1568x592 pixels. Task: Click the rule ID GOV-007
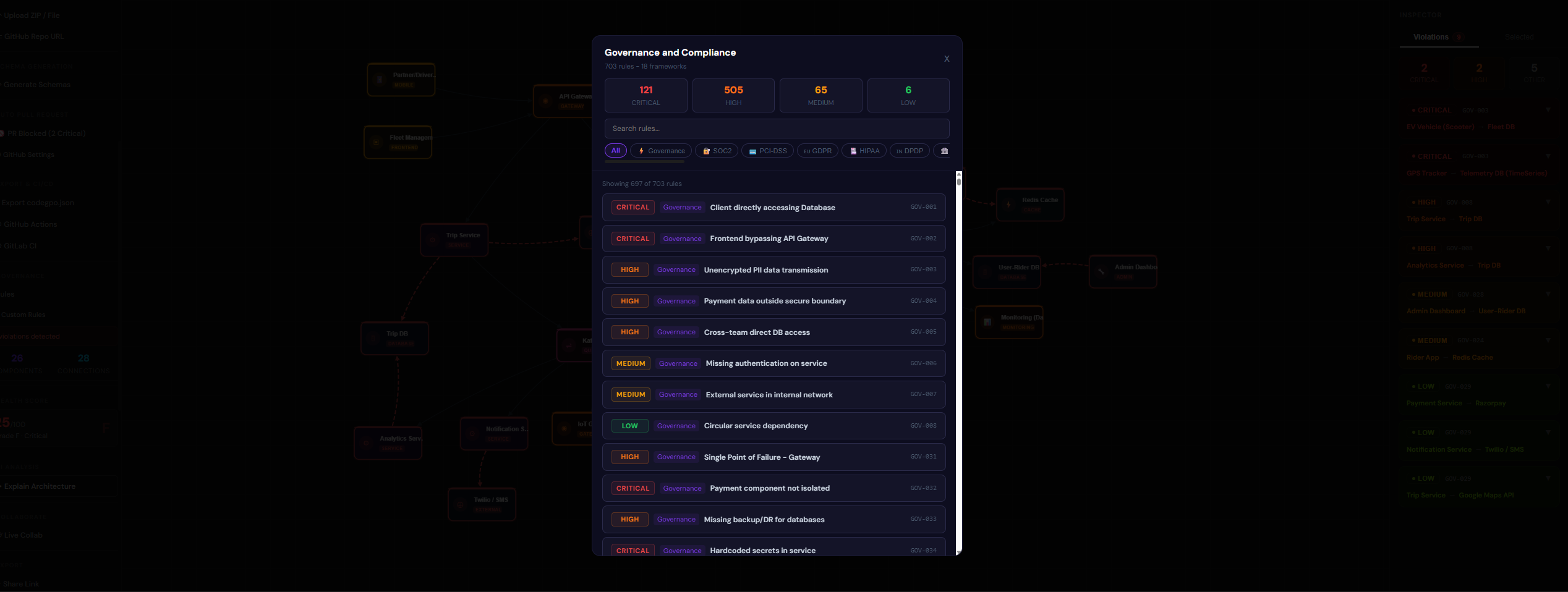(x=923, y=394)
